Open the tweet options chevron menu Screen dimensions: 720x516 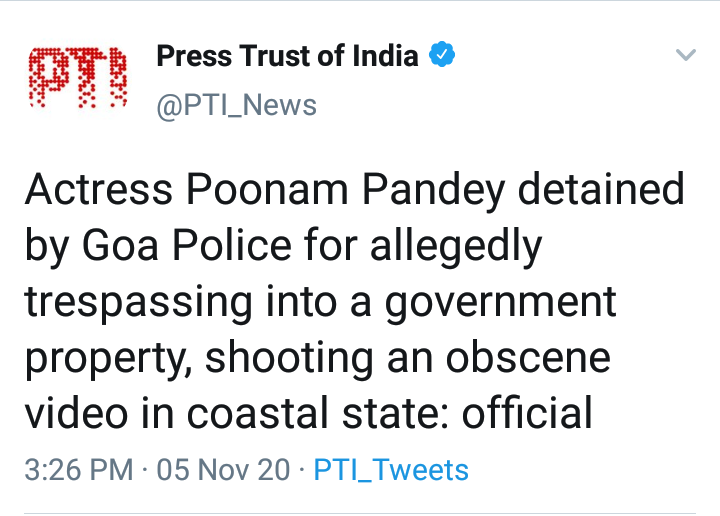point(685,55)
